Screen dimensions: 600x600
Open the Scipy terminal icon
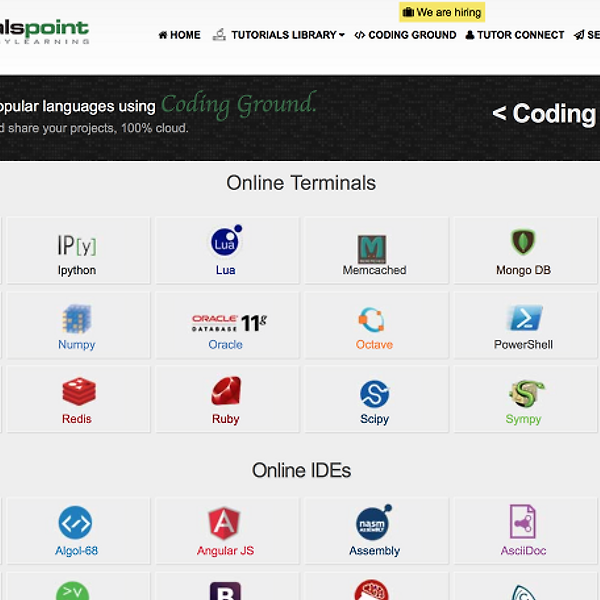point(374,393)
